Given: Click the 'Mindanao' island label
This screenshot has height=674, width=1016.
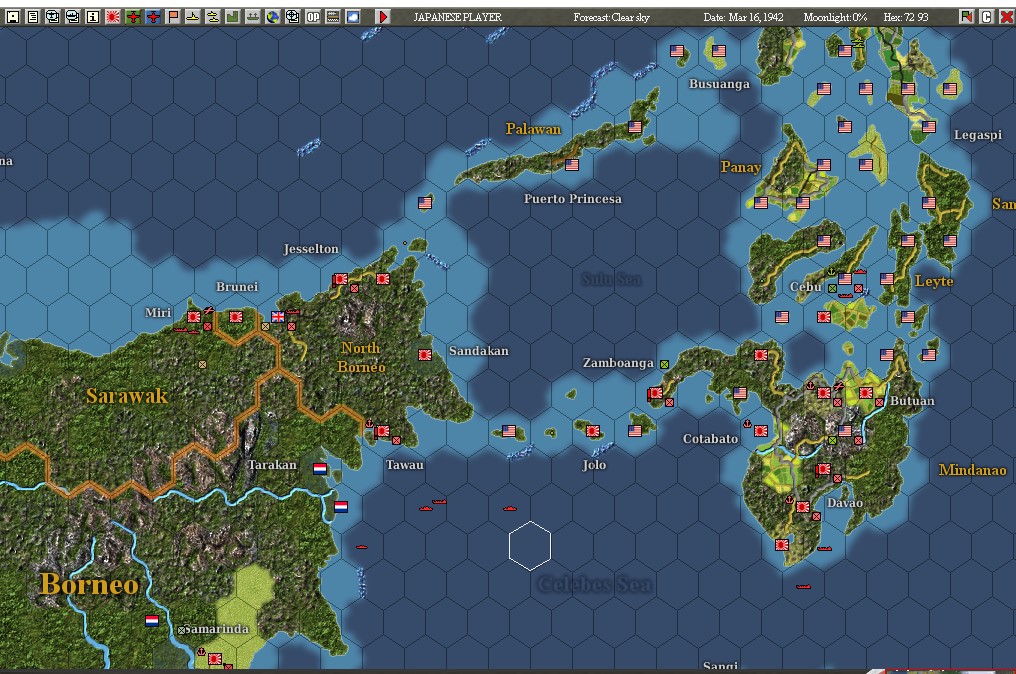Looking at the screenshot, I should tap(973, 470).
